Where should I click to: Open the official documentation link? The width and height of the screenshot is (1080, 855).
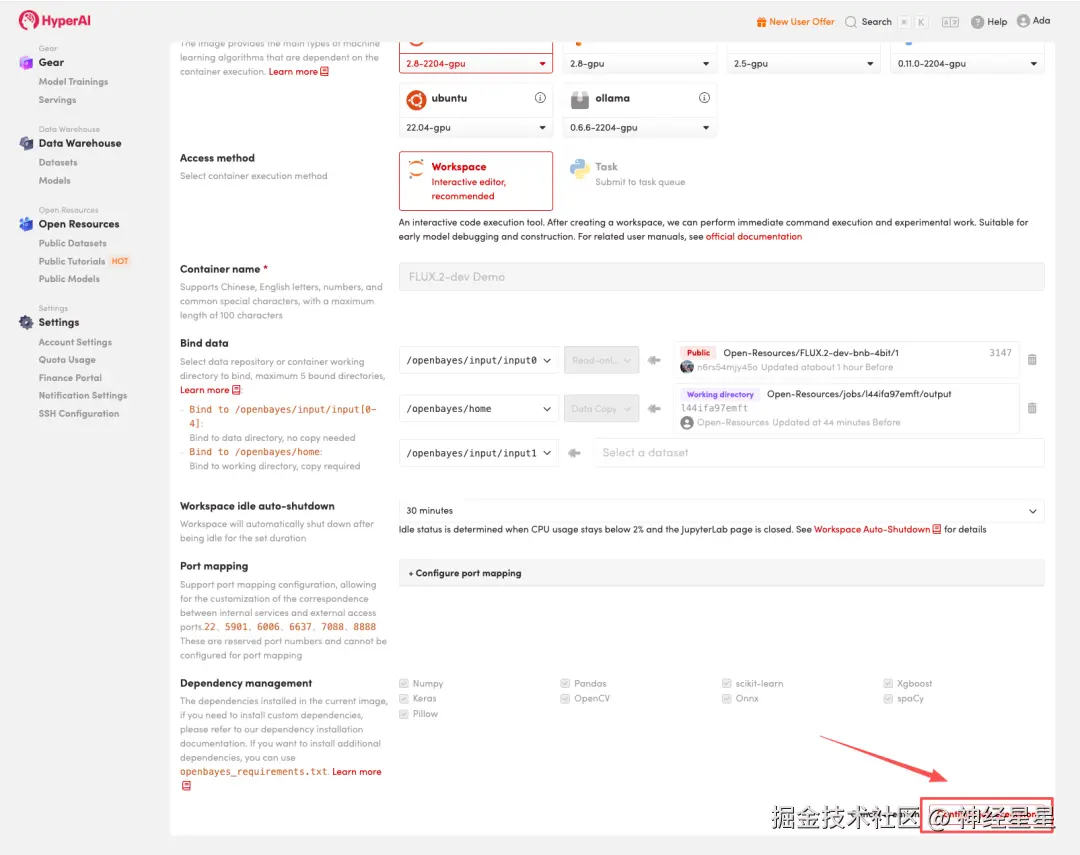pos(754,236)
